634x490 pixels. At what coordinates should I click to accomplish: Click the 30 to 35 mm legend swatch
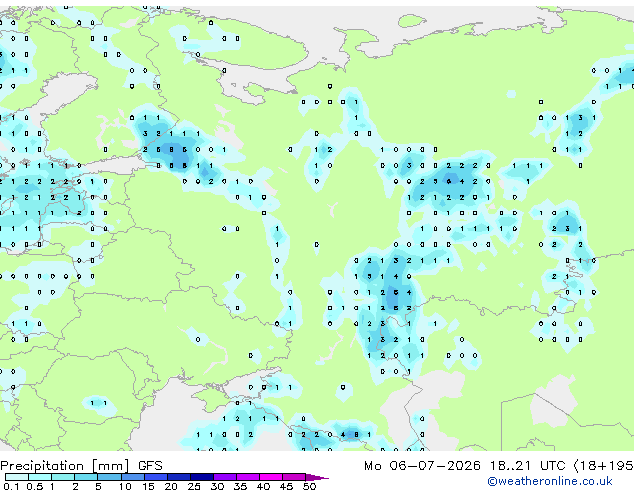[225, 477]
